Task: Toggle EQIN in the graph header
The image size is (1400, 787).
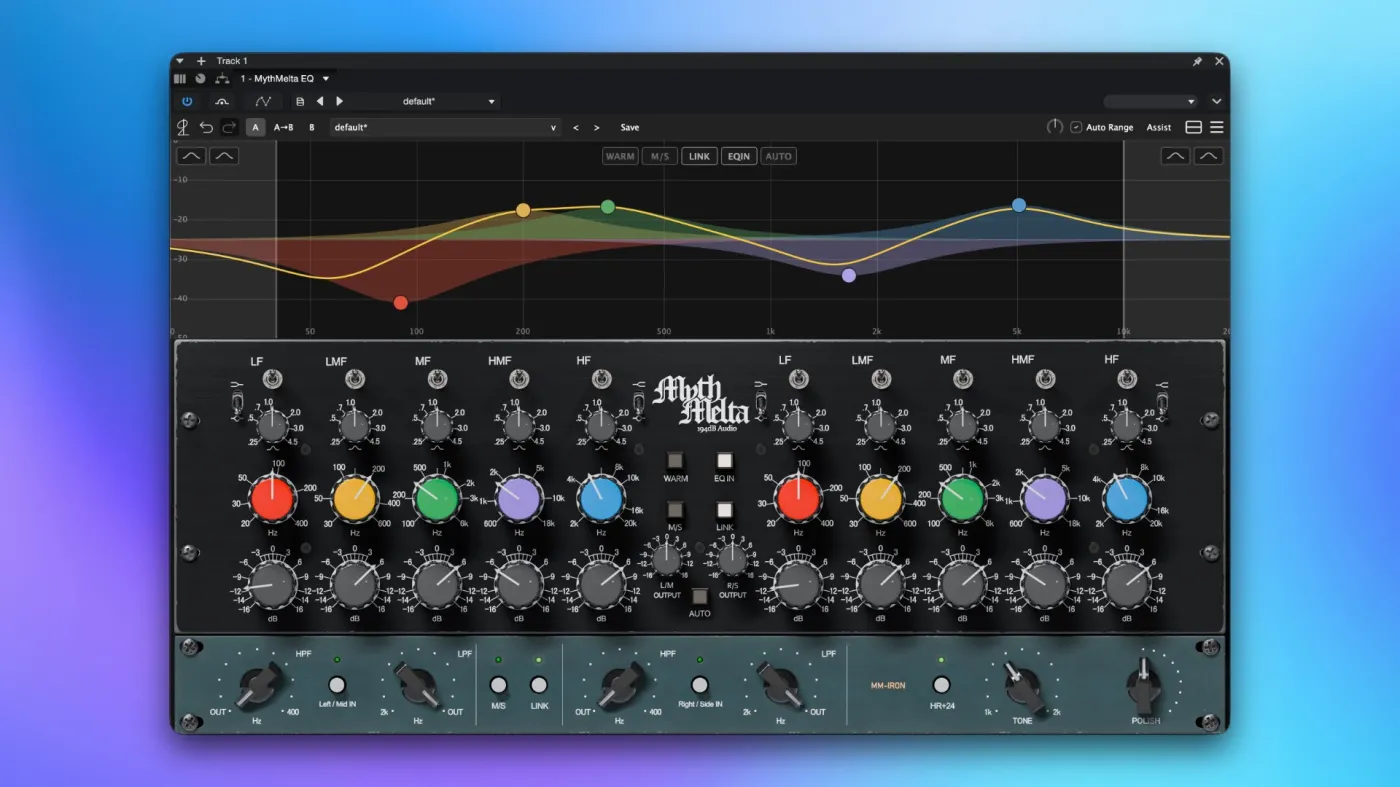Action: pos(739,156)
